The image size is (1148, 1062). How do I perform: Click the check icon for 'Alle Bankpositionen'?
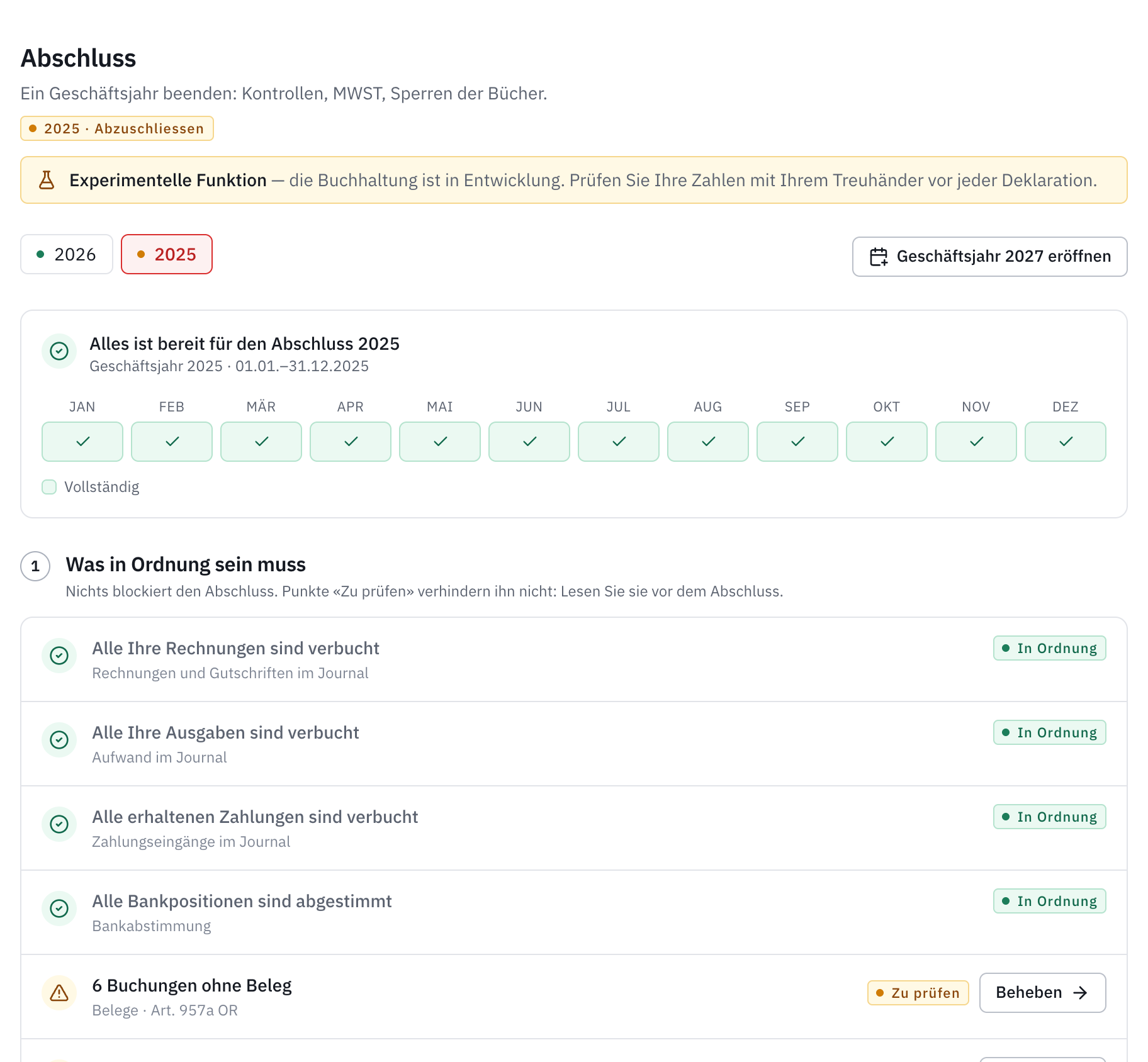point(59,908)
